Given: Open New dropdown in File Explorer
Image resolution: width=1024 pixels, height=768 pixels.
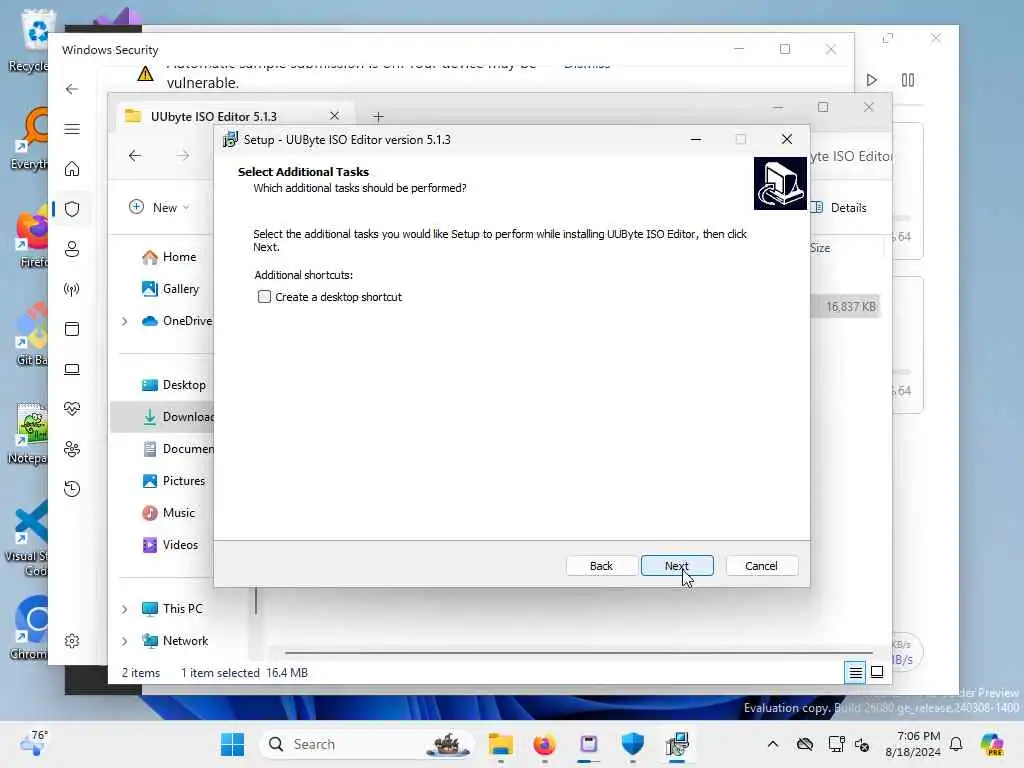Looking at the screenshot, I should (160, 207).
